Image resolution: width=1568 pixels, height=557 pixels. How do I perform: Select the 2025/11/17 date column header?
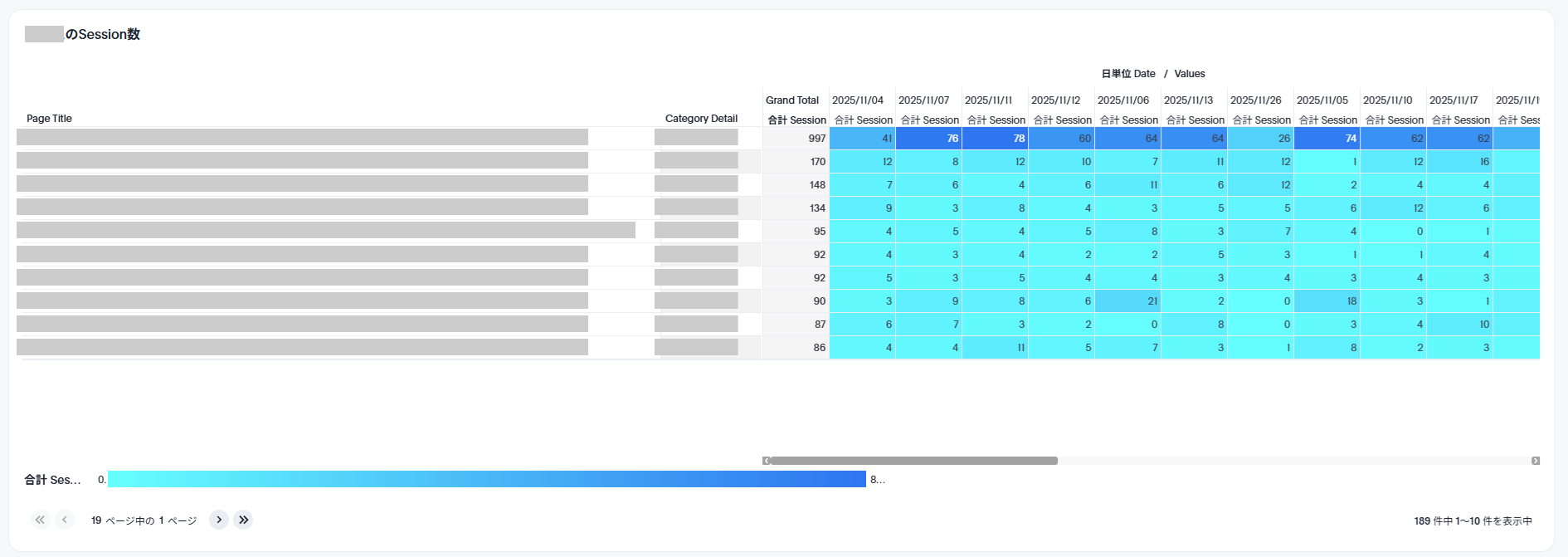[x=1454, y=100]
